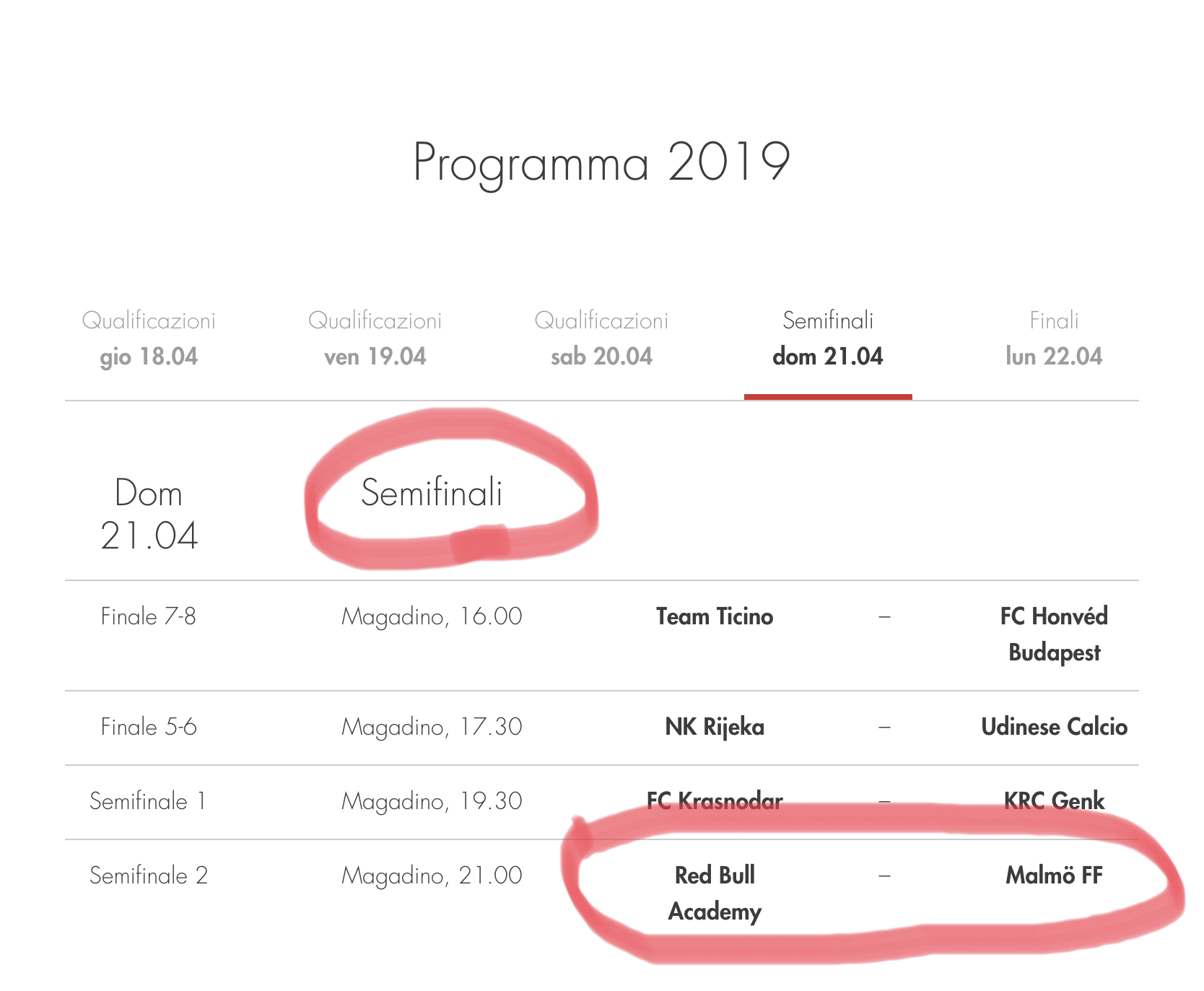The width and height of the screenshot is (1204, 991).
Task: Click the Semifinale 2 match label
Action: pyautogui.click(x=149, y=876)
